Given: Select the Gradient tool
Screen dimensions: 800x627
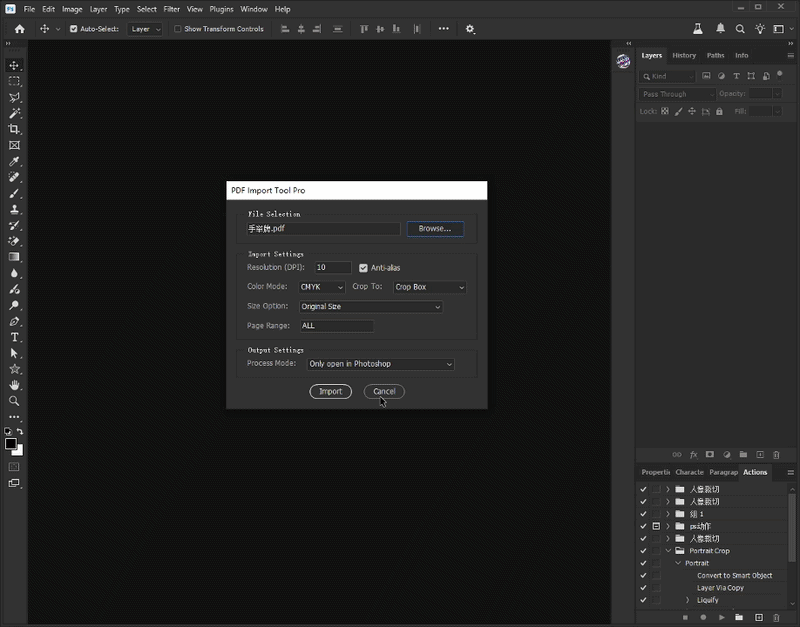Looking at the screenshot, I should click(x=14, y=257).
